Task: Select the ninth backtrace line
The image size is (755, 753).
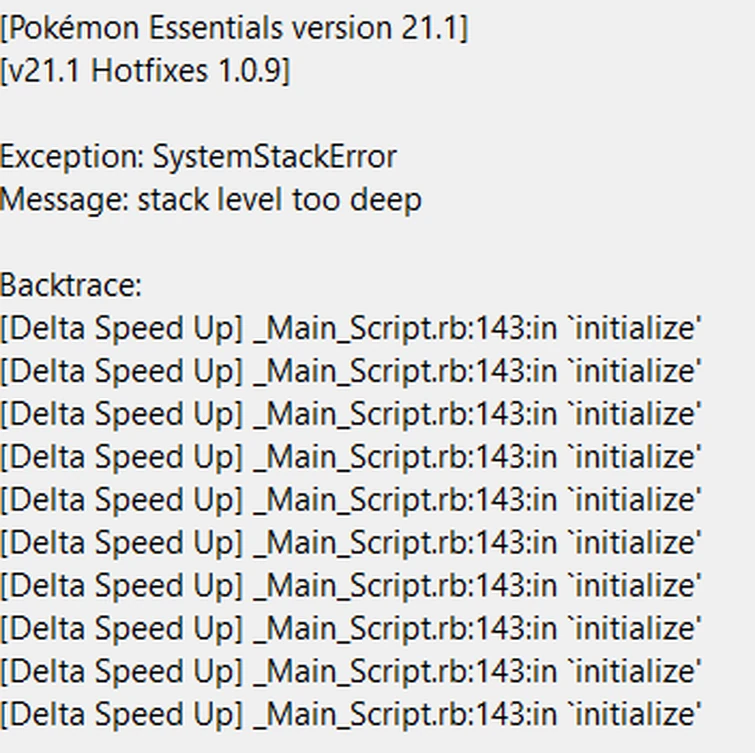Action: [350, 672]
